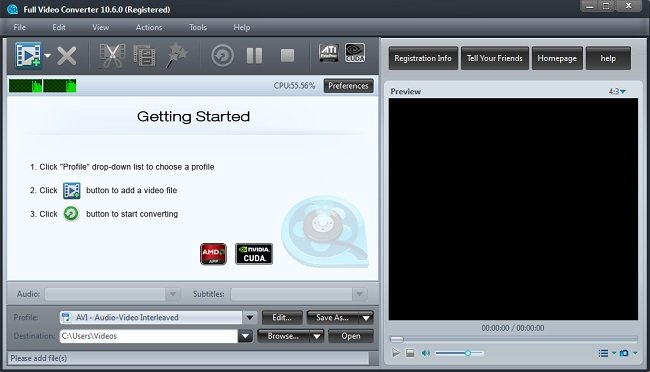This screenshot has height=372, width=650.
Task: Open the Edit menu
Action: point(59,27)
